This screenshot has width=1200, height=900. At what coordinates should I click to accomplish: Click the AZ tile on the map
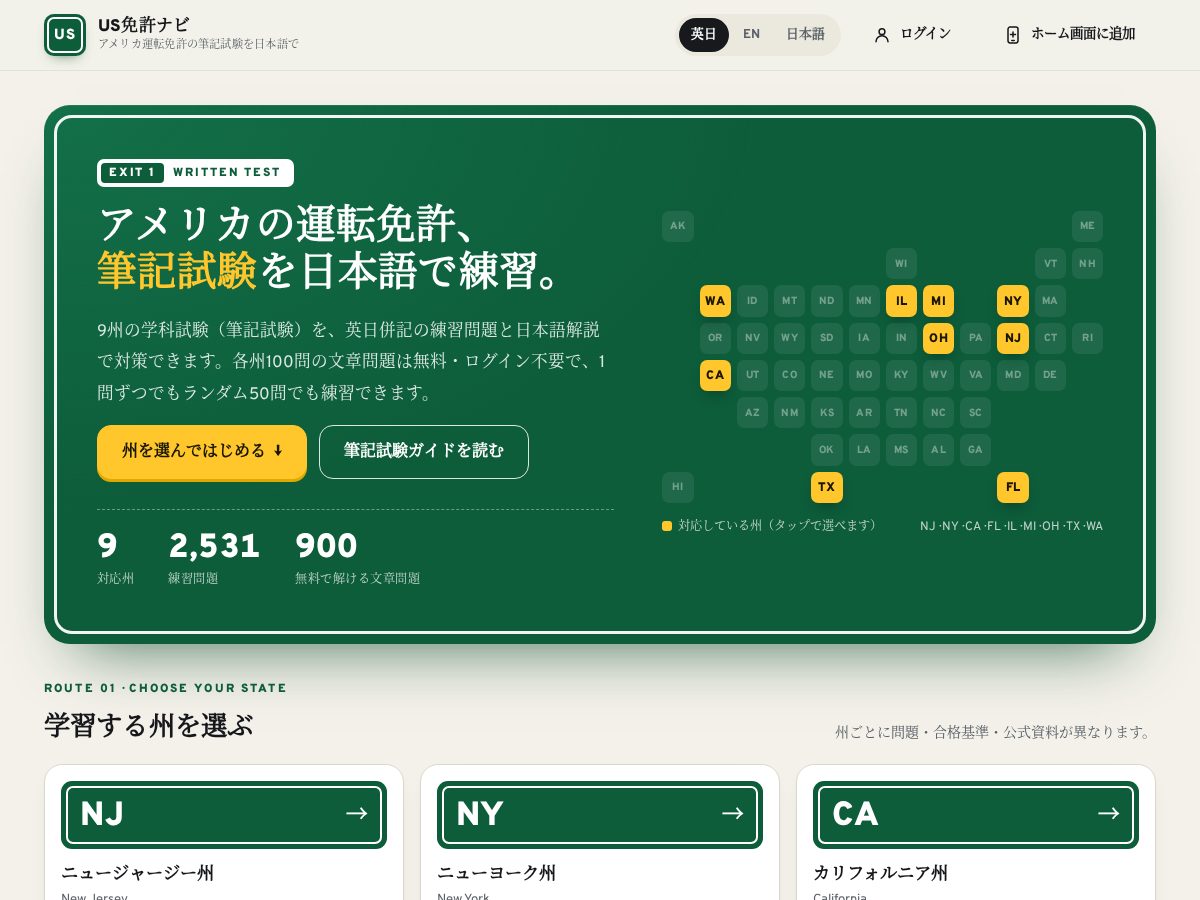click(752, 413)
